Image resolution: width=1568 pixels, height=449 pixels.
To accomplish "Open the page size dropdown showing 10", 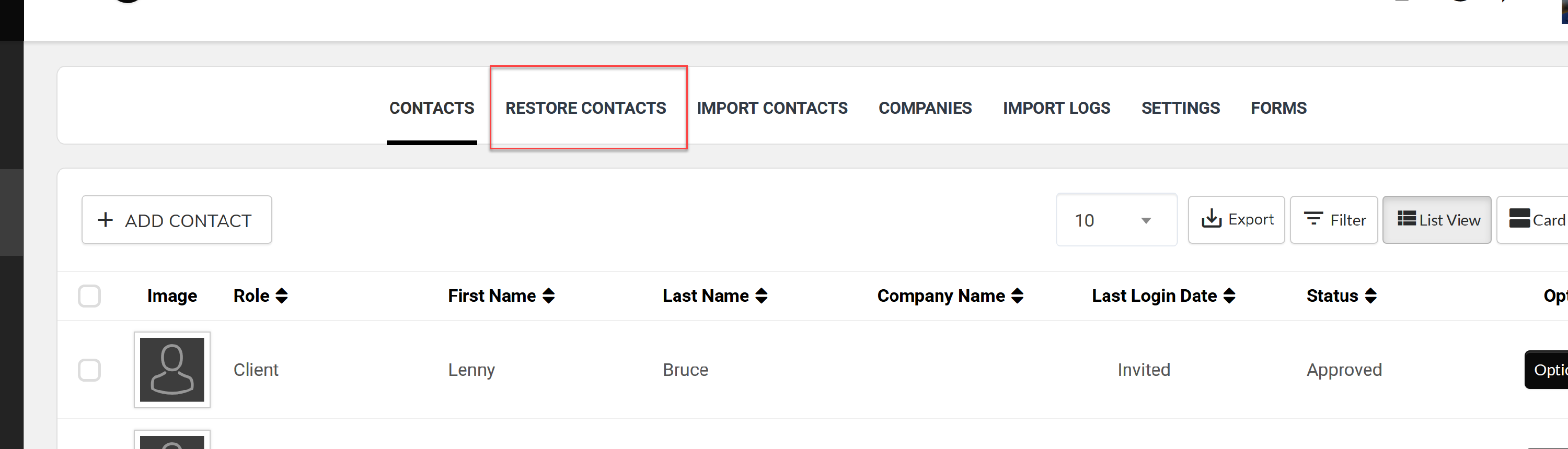I will click(x=1116, y=220).
